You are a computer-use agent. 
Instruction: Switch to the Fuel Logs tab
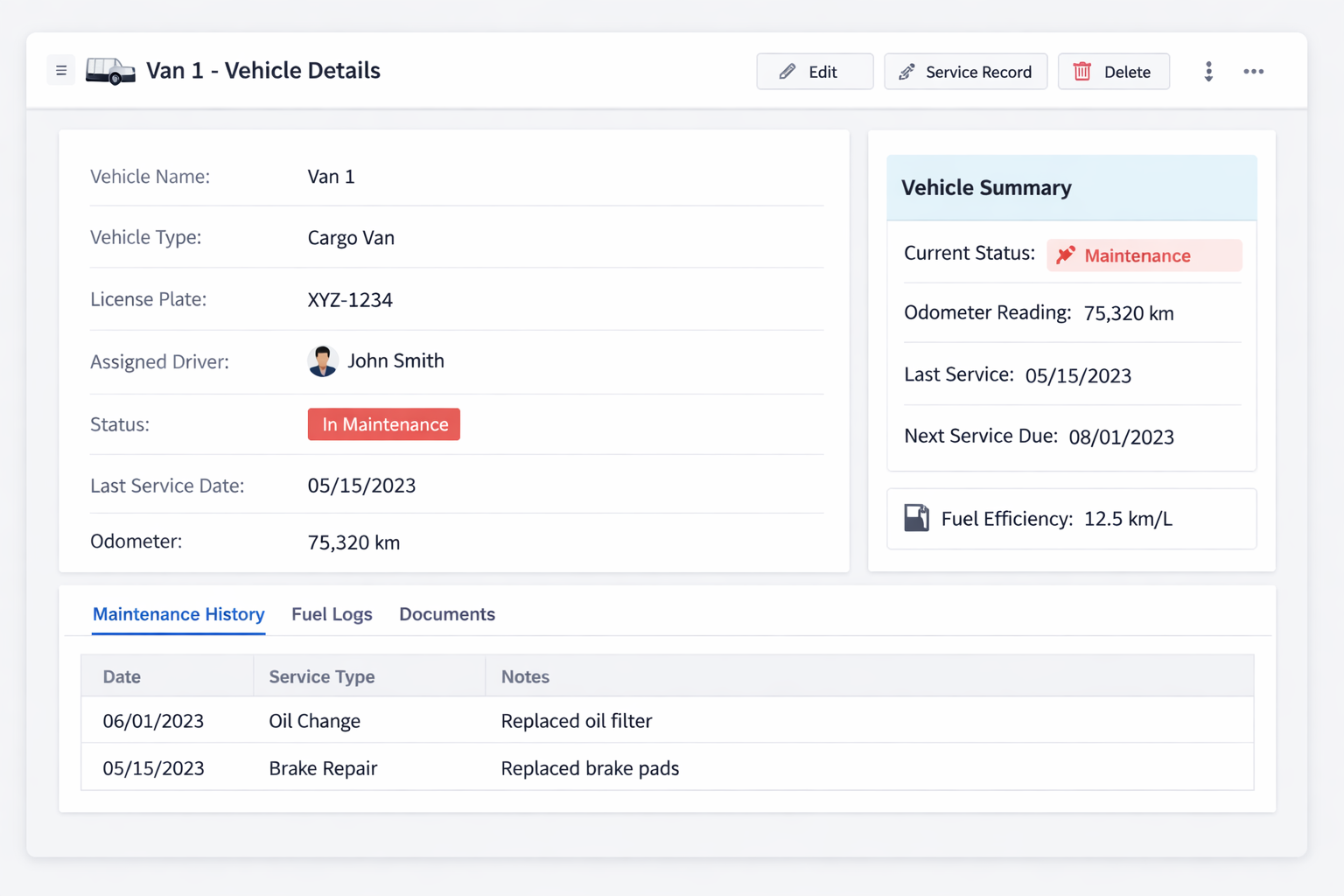[332, 614]
